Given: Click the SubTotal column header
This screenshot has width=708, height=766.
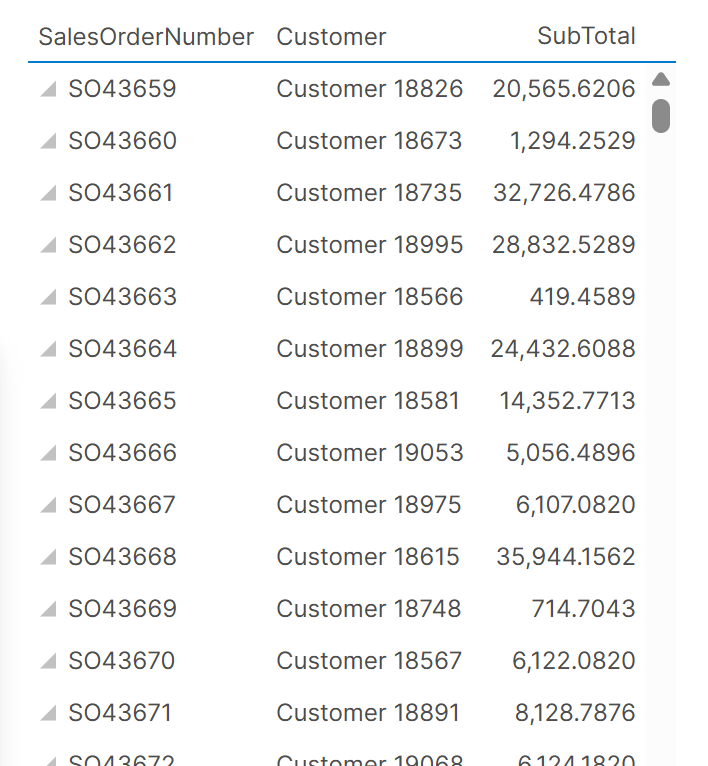Looking at the screenshot, I should tap(586, 37).
